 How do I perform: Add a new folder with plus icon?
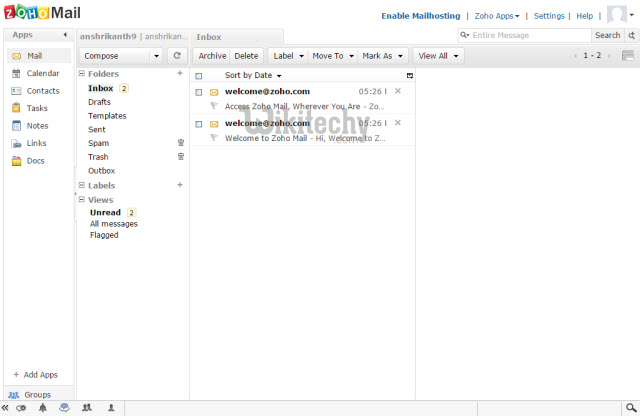pos(180,73)
